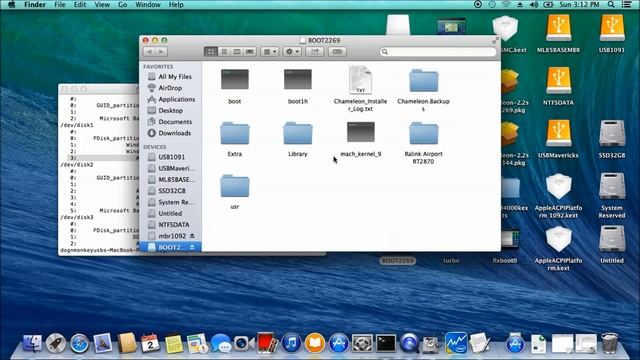Select SSD32GB drive on desktop
This screenshot has height=360, width=640.
pyautogui.click(x=612, y=133)
